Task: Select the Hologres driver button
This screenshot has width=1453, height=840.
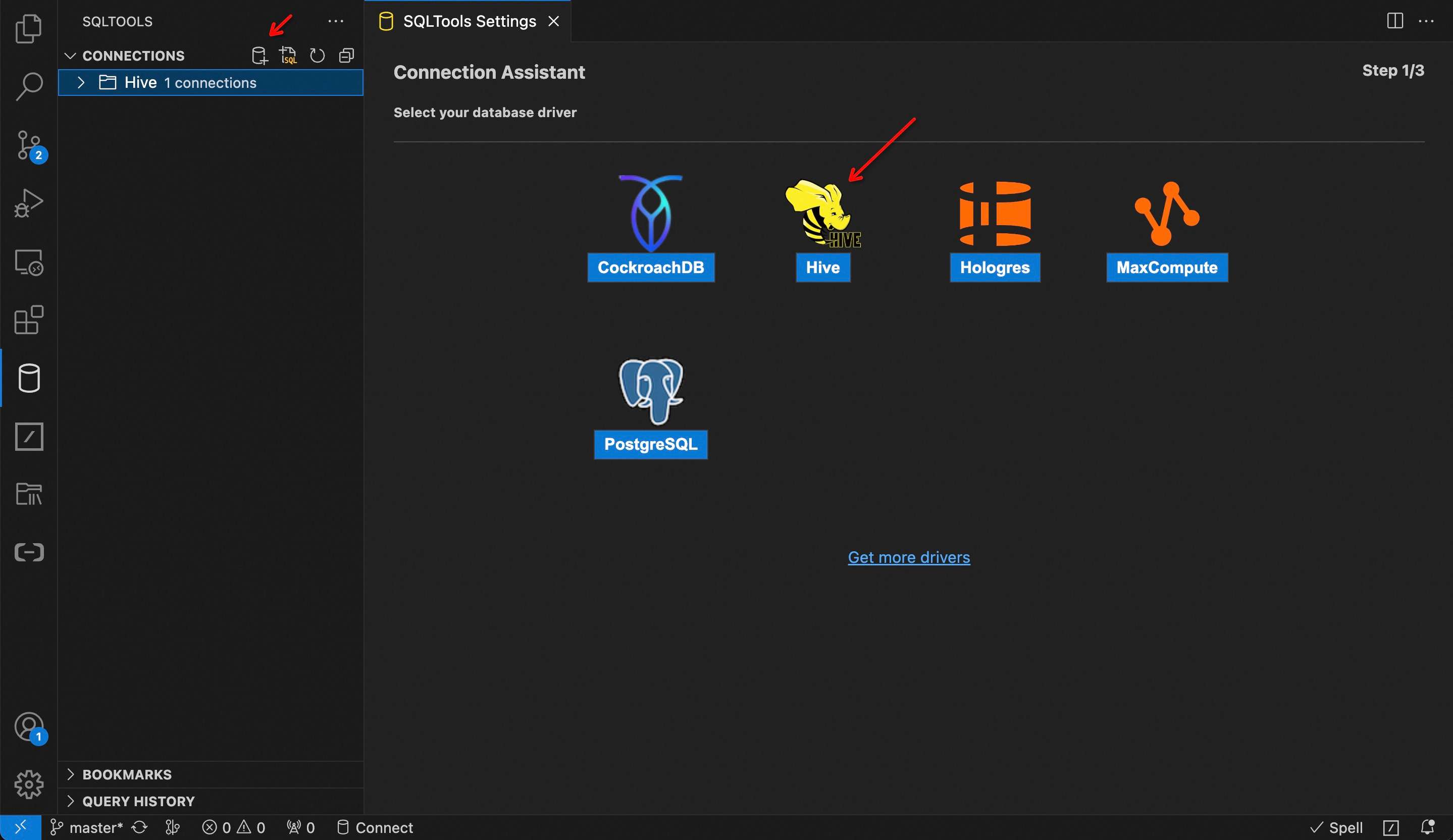Action: pyautogui.click(x=995, y=268)
